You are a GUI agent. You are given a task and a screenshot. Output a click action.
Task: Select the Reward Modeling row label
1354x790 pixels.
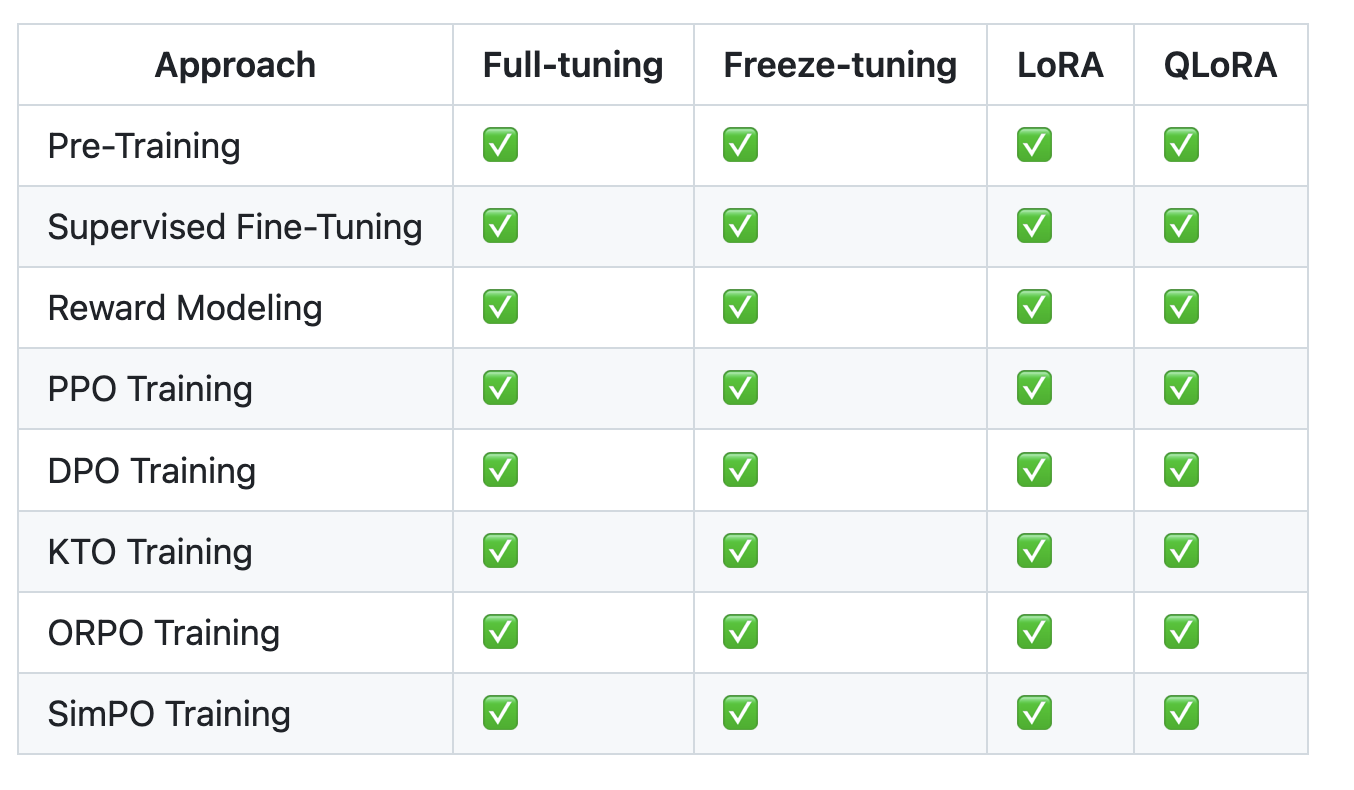click(185, 308)
